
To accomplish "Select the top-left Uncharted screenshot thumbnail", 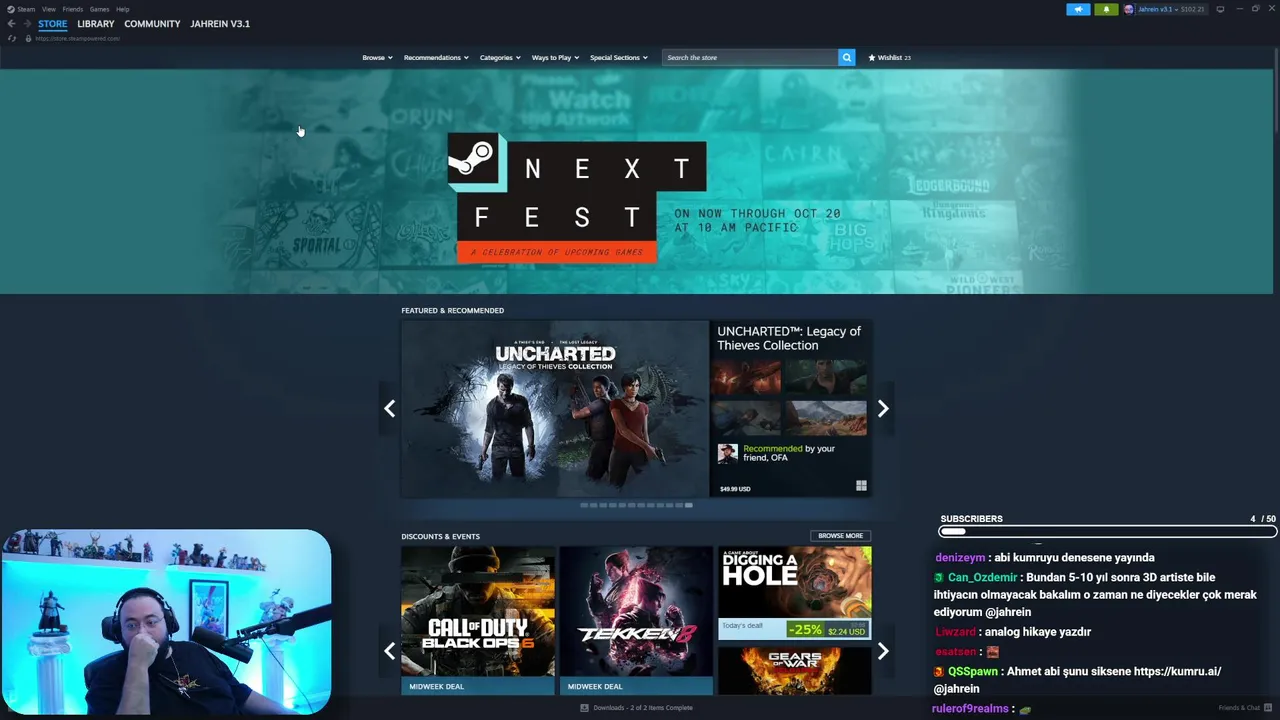I will (746, 377).
